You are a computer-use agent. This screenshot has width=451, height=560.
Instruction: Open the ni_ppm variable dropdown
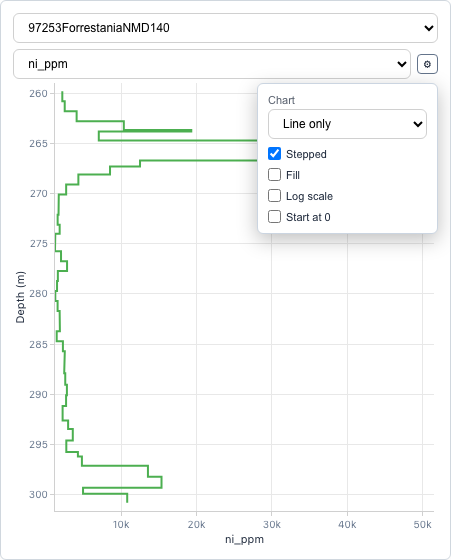tap(212, 64)
